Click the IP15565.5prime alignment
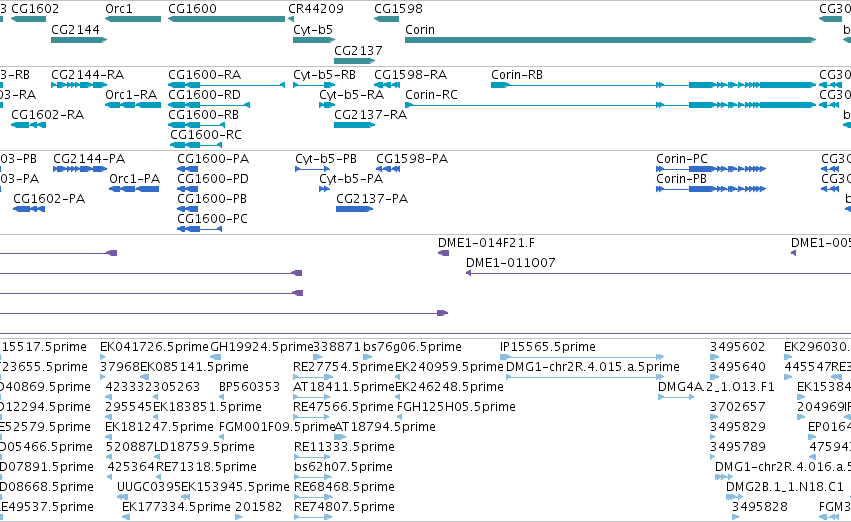 (582, 357)
